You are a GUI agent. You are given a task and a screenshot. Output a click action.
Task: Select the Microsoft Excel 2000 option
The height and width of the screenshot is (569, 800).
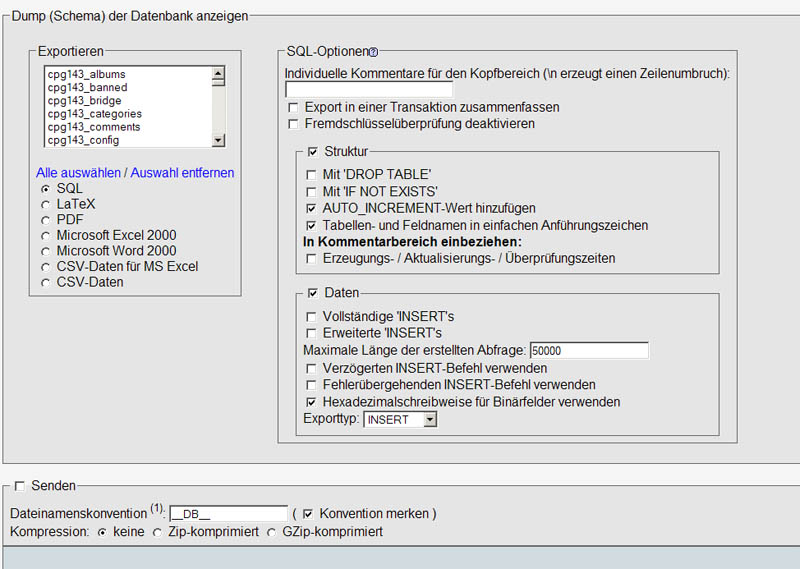(45, 235)
